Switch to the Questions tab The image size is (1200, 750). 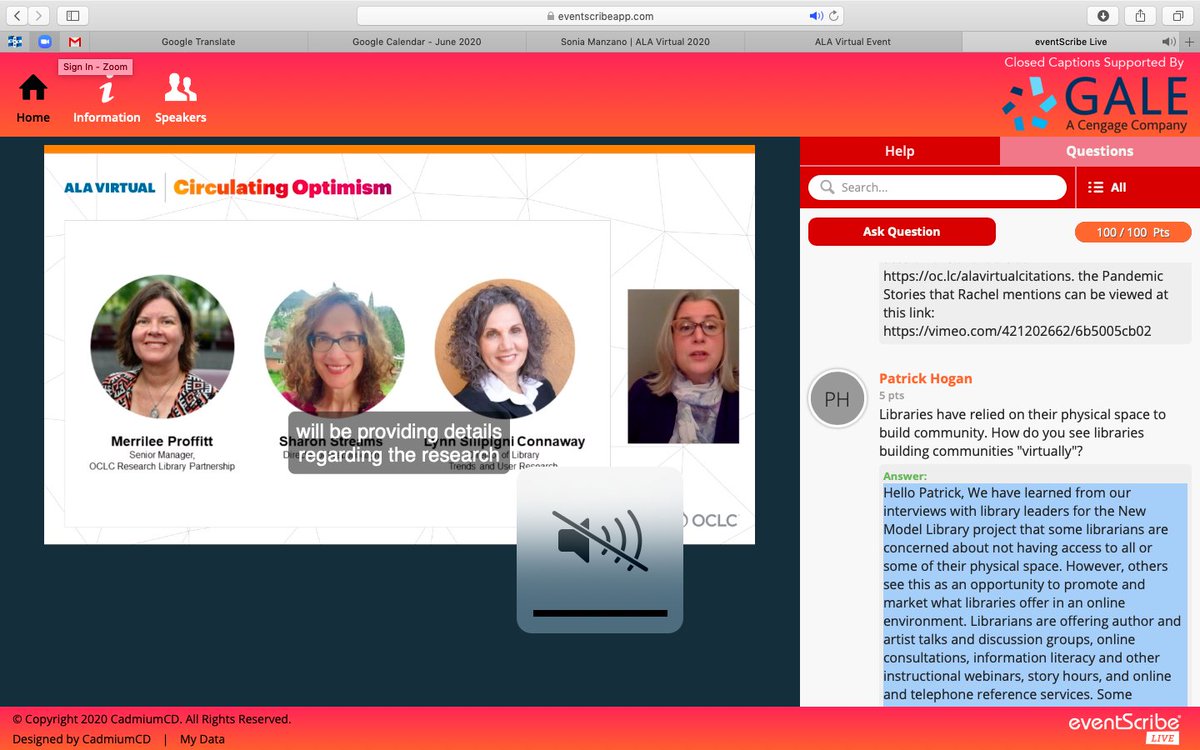coord(1100,151)
